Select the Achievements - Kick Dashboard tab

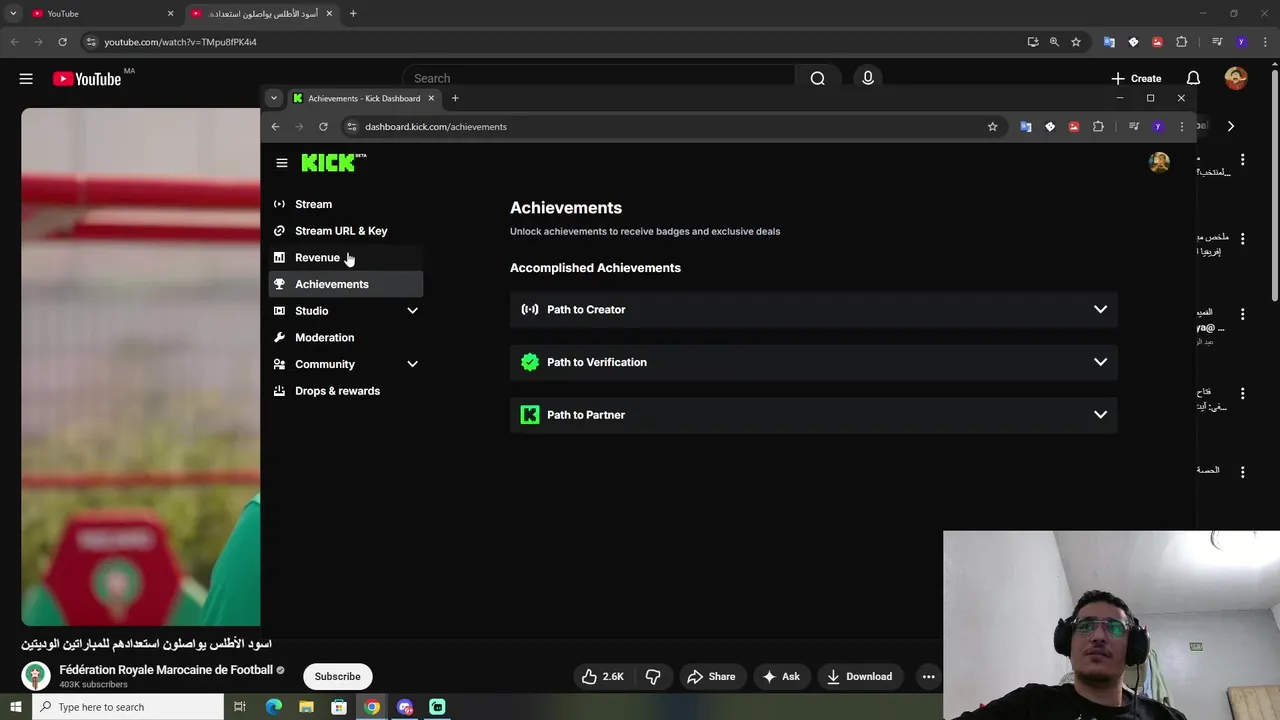364,98
